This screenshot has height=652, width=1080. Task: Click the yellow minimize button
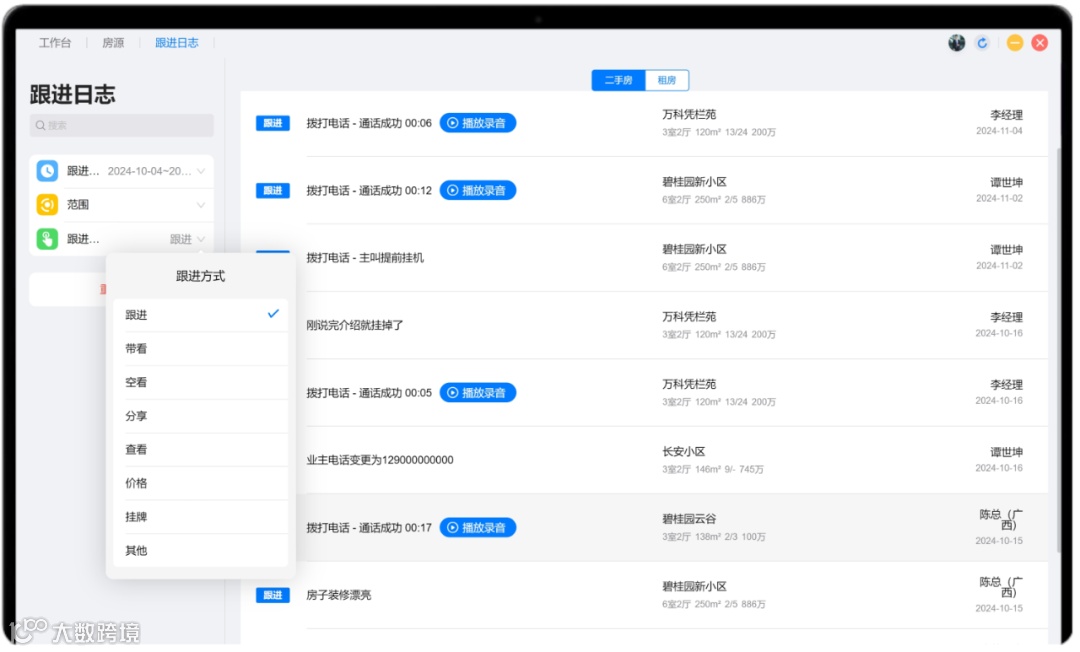(1014, 43)
